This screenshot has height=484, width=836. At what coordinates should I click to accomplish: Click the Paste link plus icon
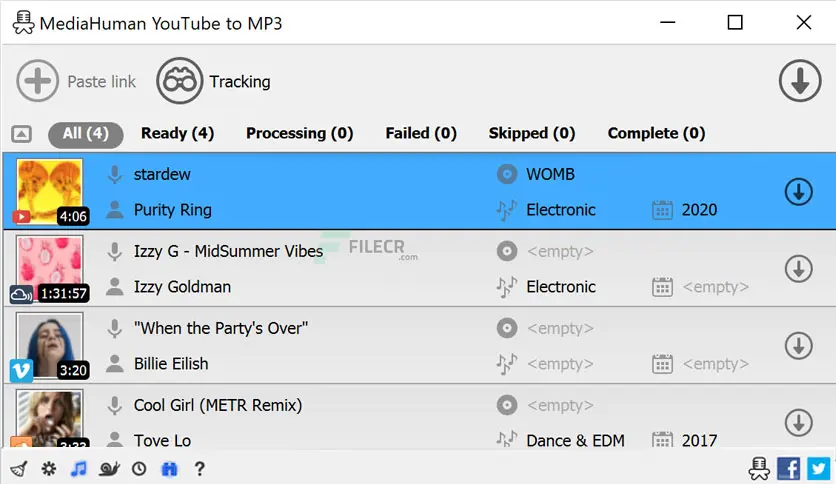[x=38, y=81]
